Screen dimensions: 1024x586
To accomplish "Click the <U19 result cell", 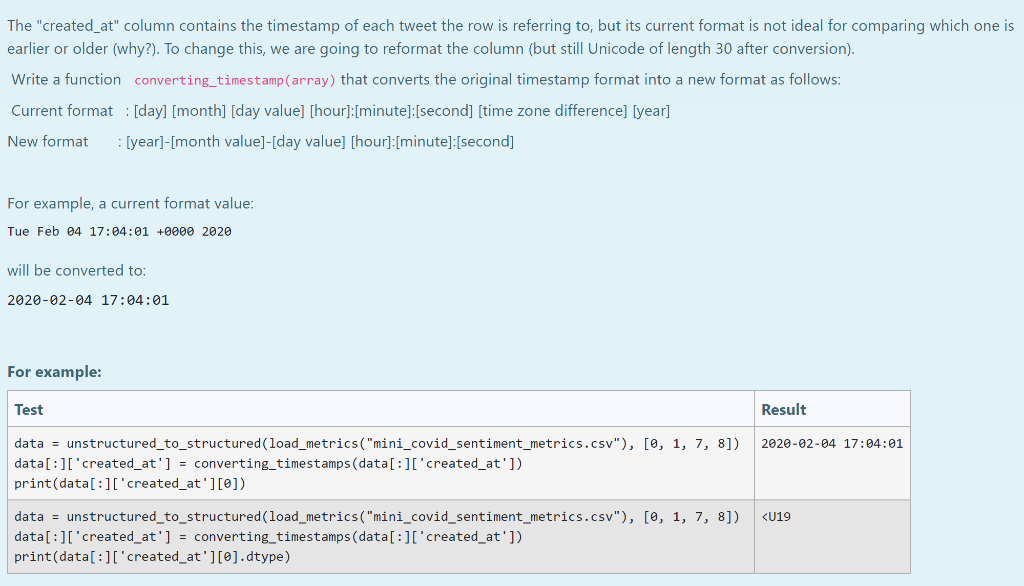I will coord(776,517).
